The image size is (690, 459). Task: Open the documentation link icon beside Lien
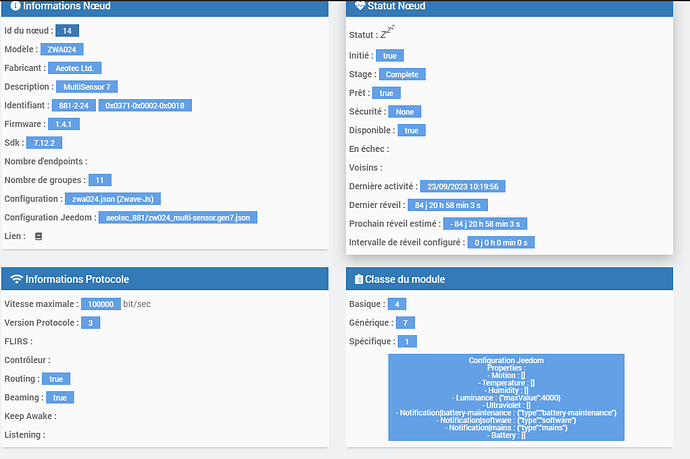point(38,236)
